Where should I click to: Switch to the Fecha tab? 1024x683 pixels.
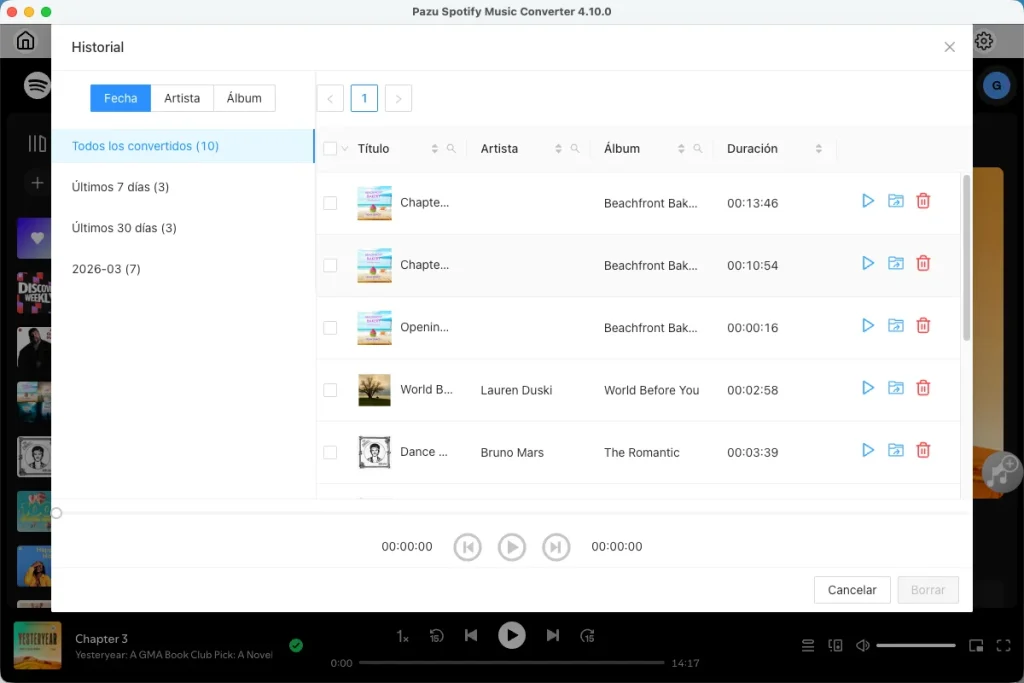[x=120, y=98]
